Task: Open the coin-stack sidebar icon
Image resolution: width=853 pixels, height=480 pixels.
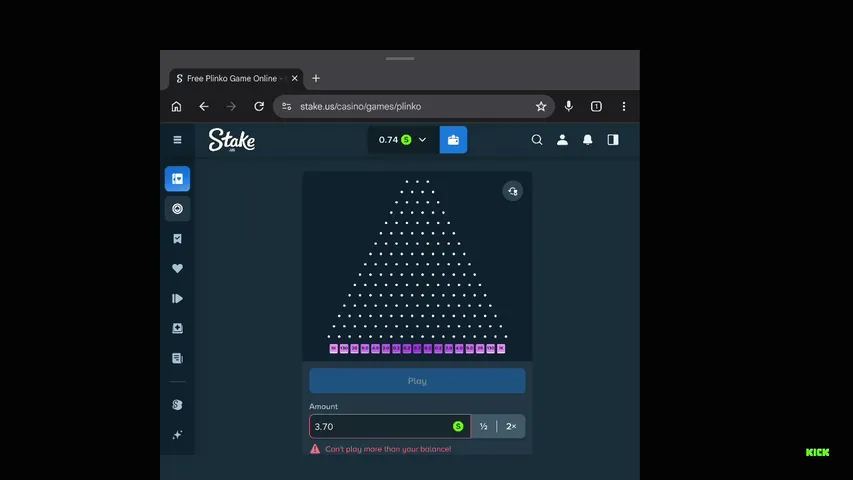Action: [177, 404]
